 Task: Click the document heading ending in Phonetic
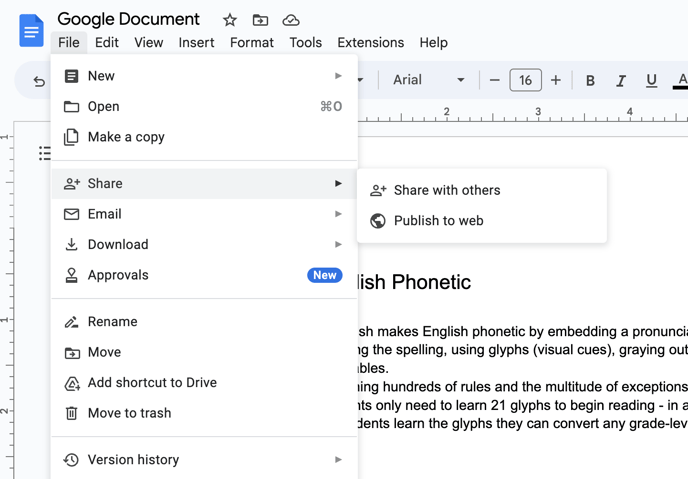click(414, 282)
